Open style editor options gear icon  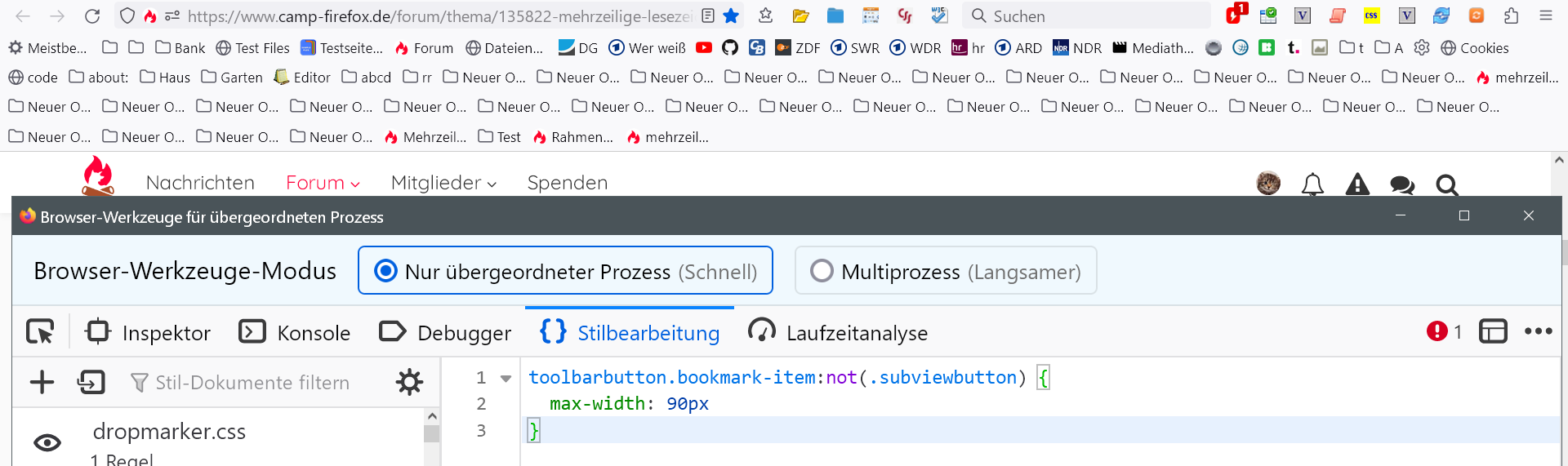409,382
